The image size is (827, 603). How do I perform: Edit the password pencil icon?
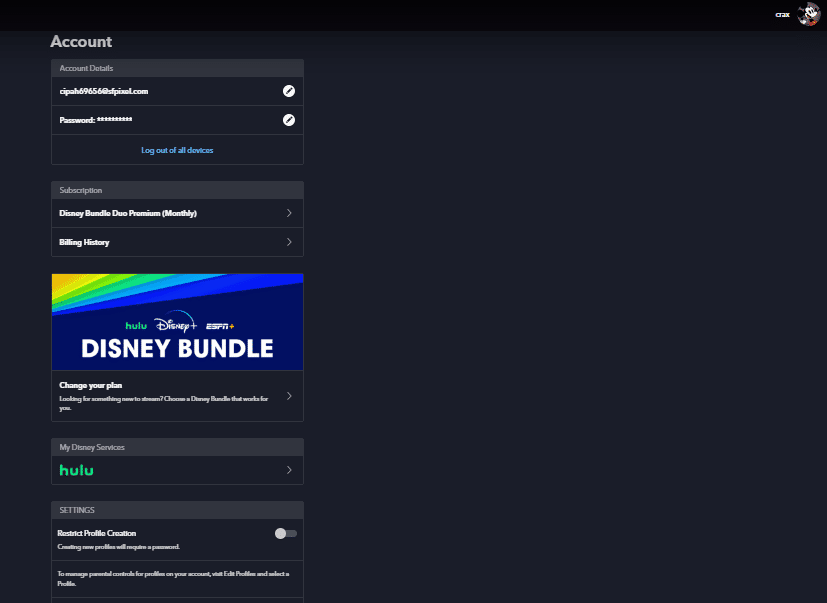(289, 120)
